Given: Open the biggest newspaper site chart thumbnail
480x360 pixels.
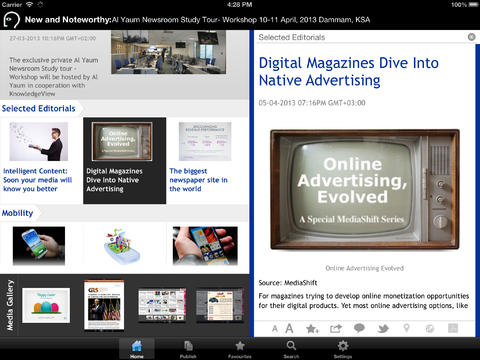Looking at the screenshot, I should click(205, 141).
